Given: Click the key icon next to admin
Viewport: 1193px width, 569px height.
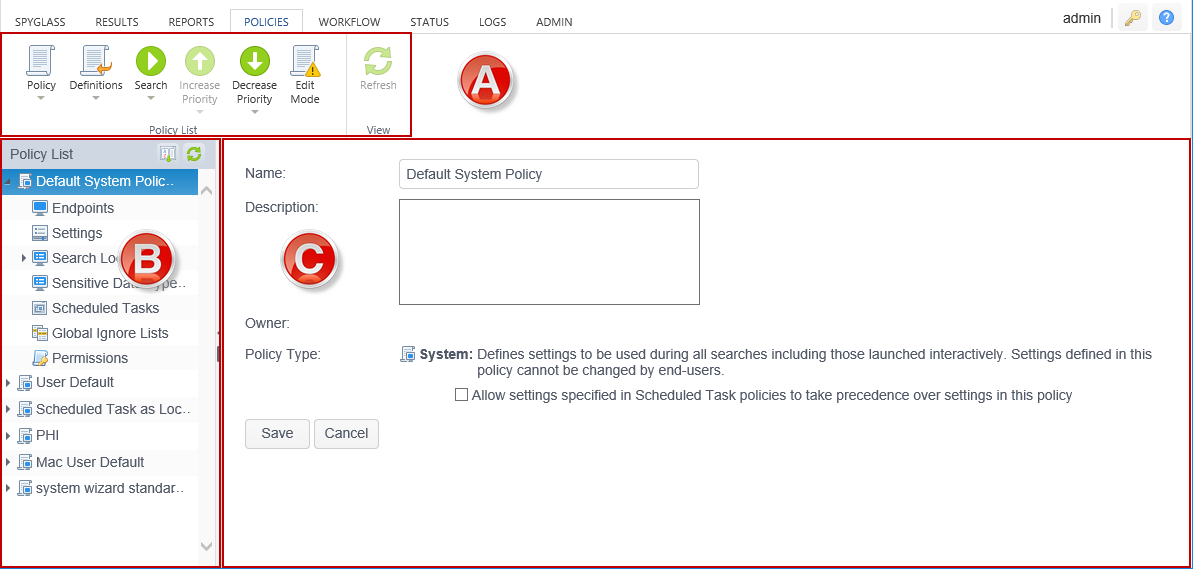Looking at the screenshot, I should (1132, 18).
